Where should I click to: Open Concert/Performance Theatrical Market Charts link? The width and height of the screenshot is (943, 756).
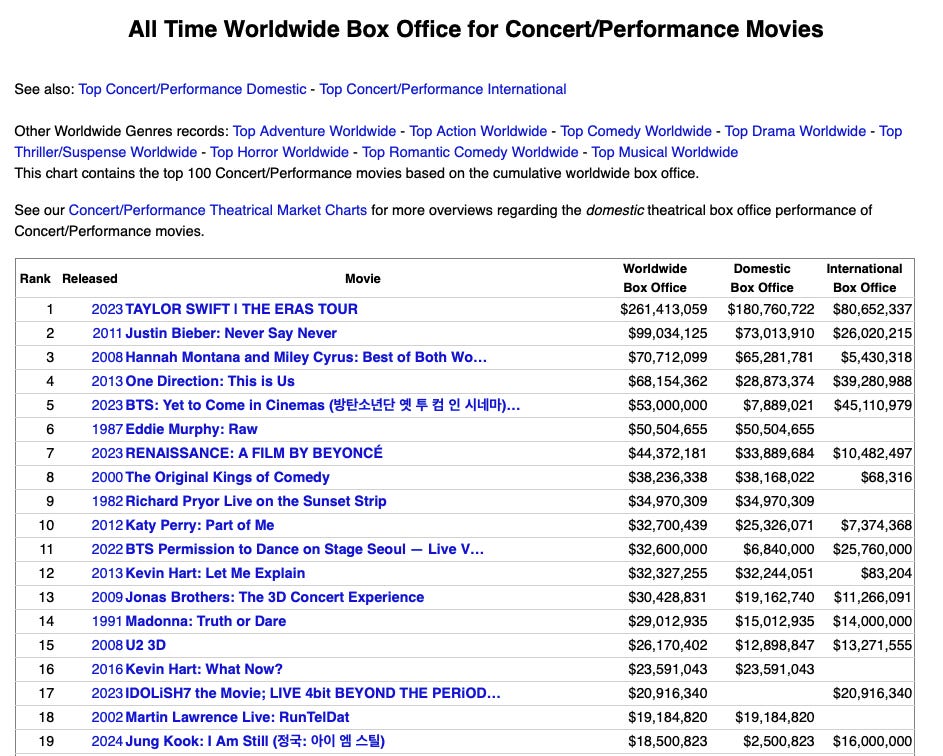(218, 210)
